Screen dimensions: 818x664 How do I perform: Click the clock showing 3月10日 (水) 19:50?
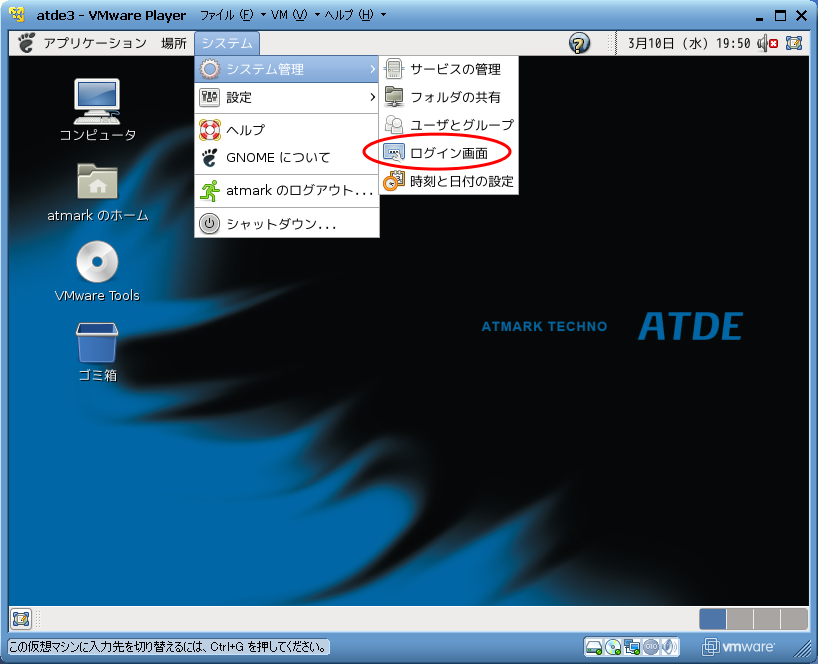point(689,43)
